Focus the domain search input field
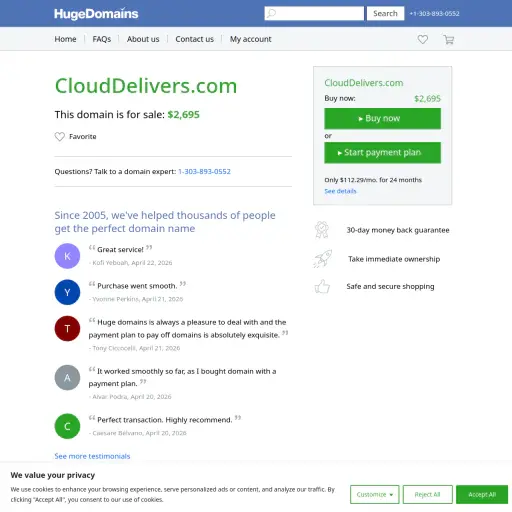Screen dimensions: 512x512 pos(314,13)
